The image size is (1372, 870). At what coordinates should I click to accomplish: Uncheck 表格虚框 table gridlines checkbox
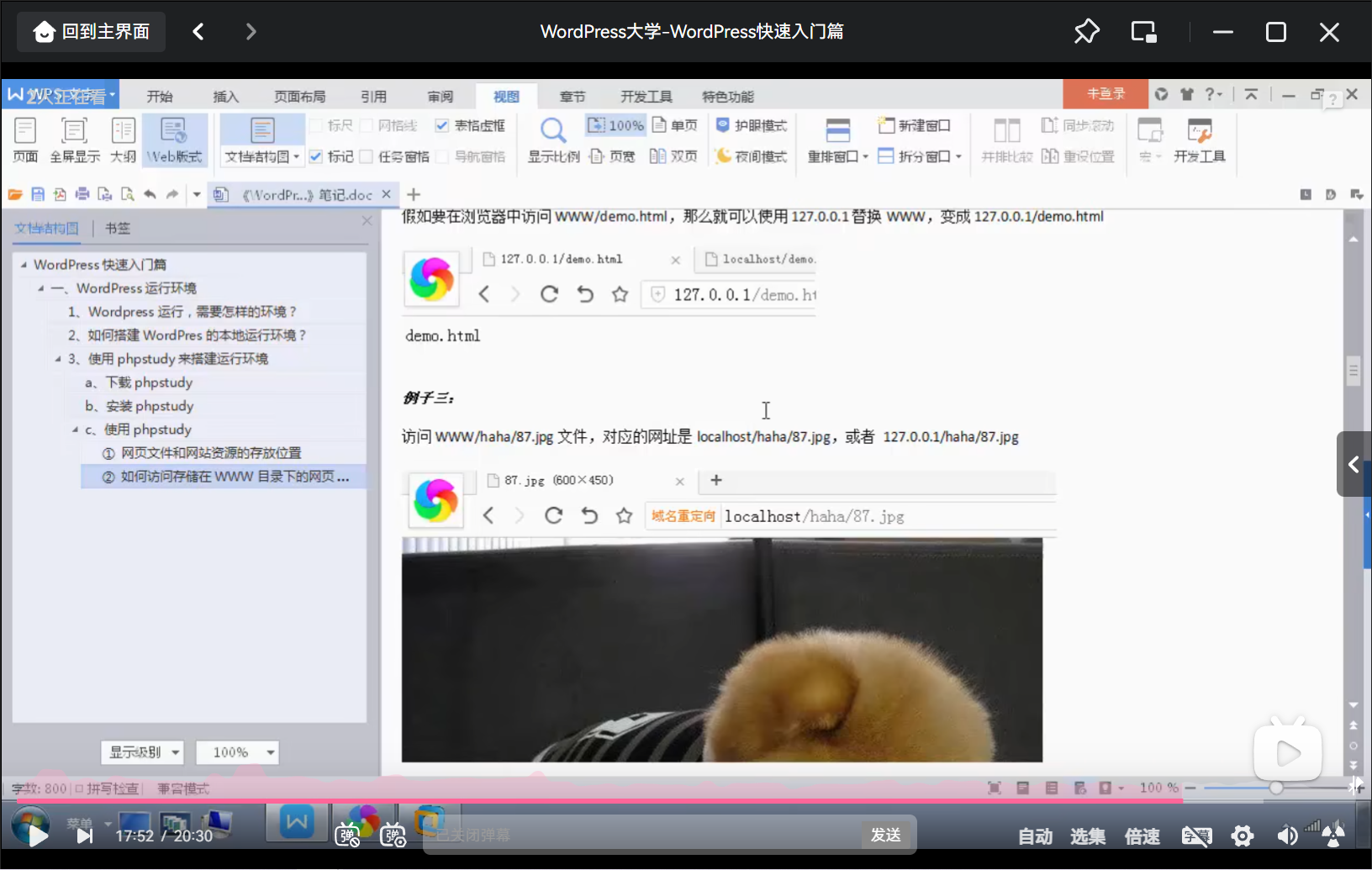pos(441,125)
